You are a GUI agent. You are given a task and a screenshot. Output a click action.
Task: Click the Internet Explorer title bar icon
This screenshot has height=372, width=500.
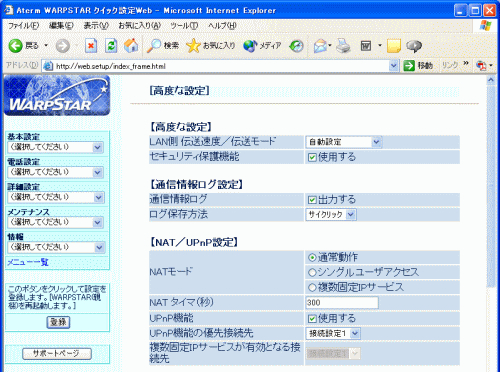click(8, 10)
